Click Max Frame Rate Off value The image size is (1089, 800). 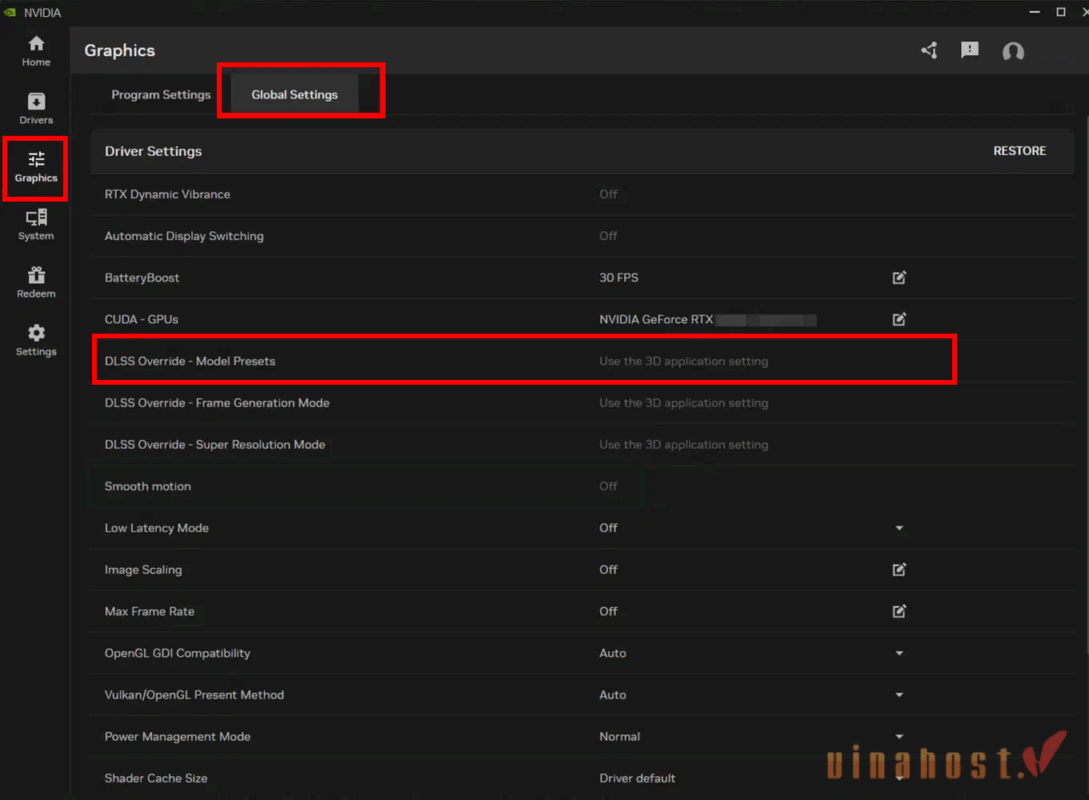point(608,611)
